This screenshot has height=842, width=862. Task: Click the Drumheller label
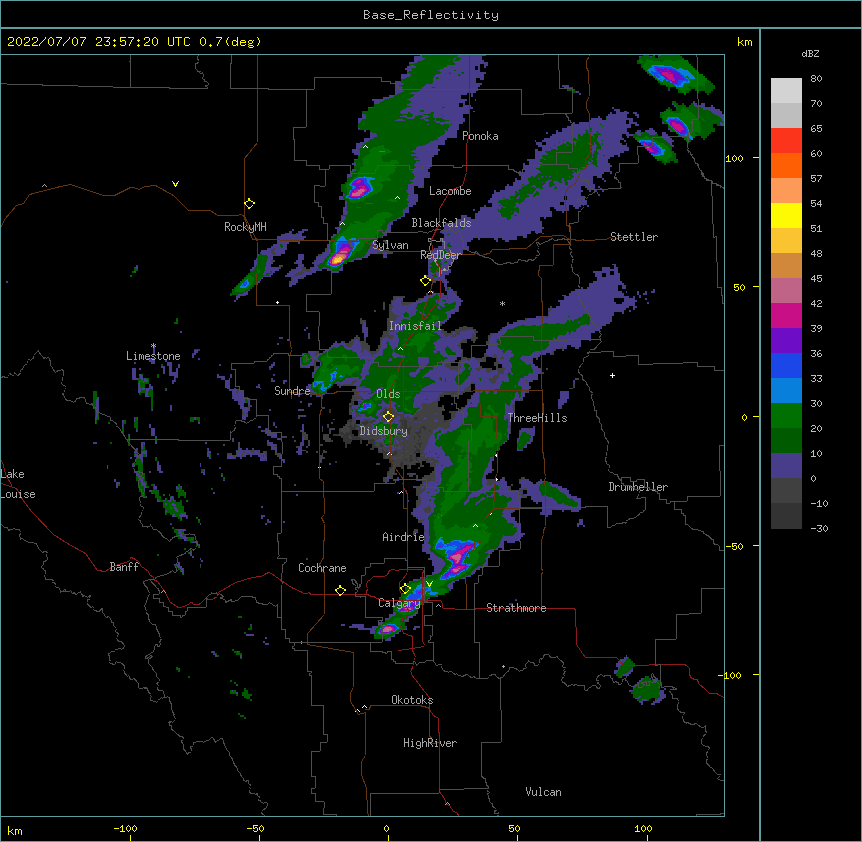click(x=638, y=487)
